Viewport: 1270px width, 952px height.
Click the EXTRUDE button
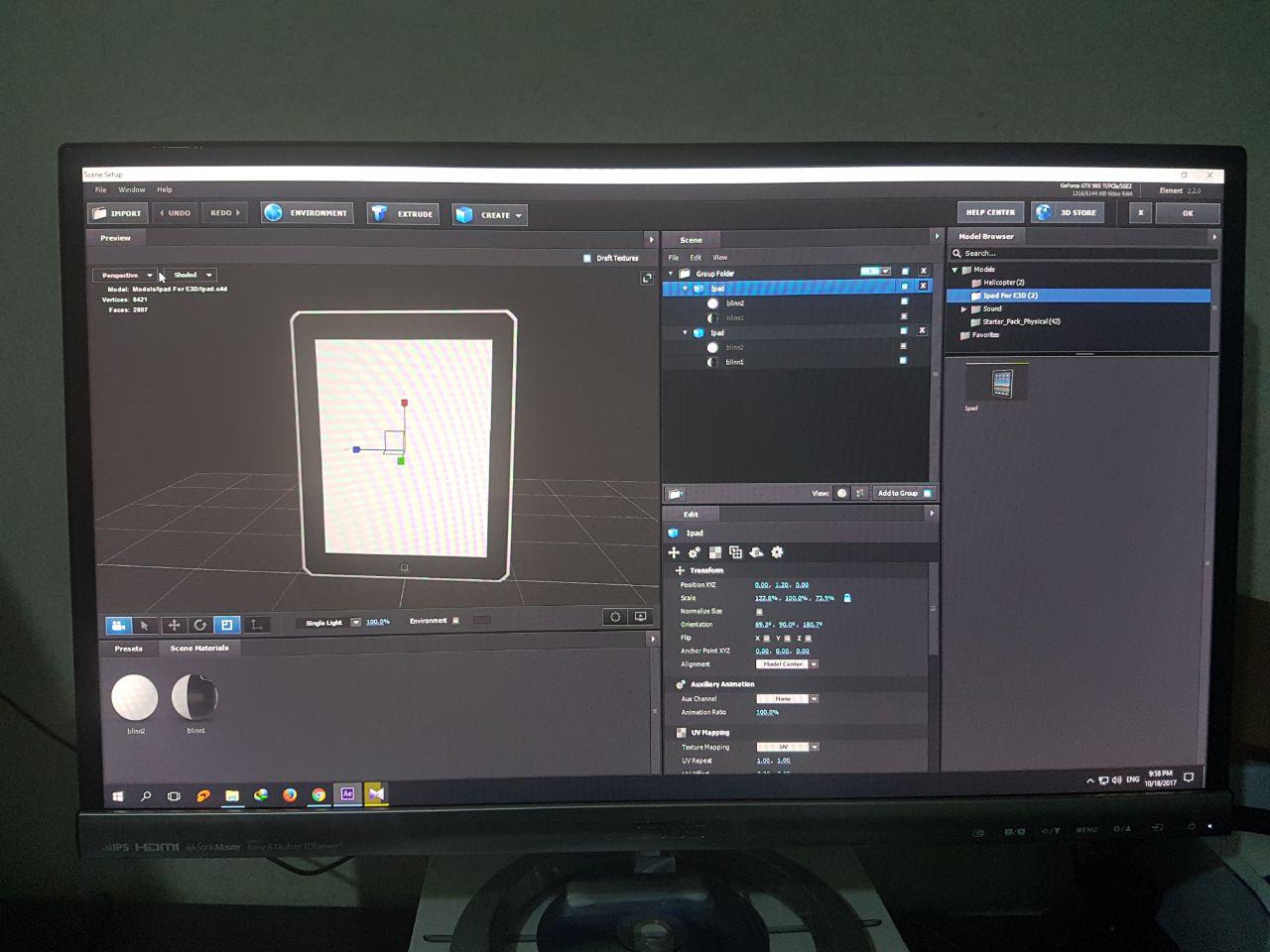pos(404,214)
